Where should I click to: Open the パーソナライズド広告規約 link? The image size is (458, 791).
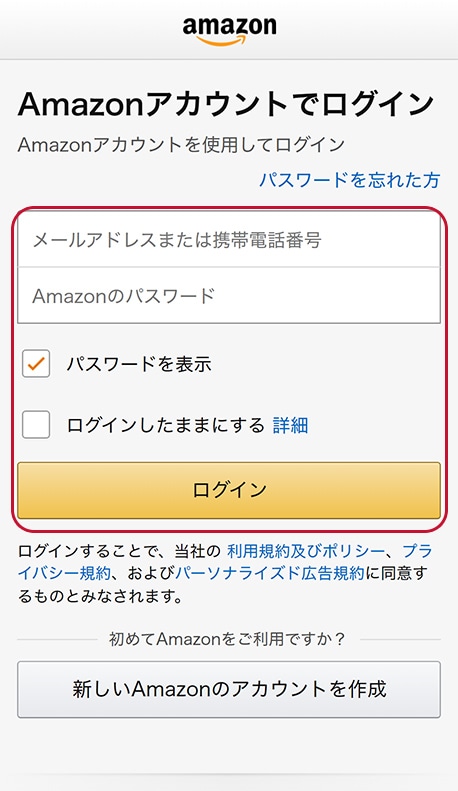click(269, 573)
